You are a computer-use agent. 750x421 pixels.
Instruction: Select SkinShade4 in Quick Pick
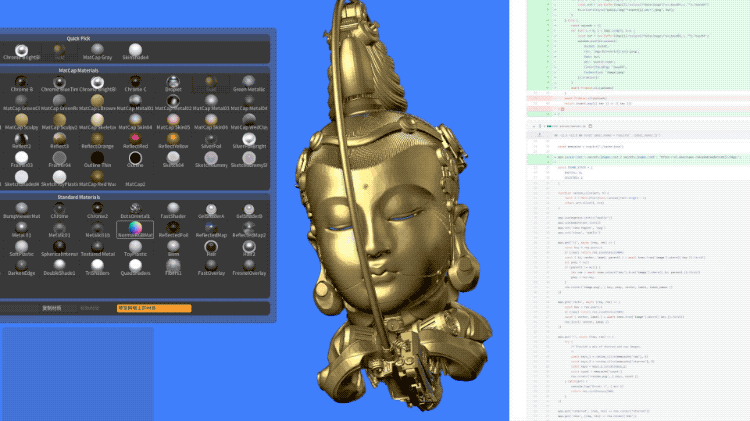pos(135,52)
